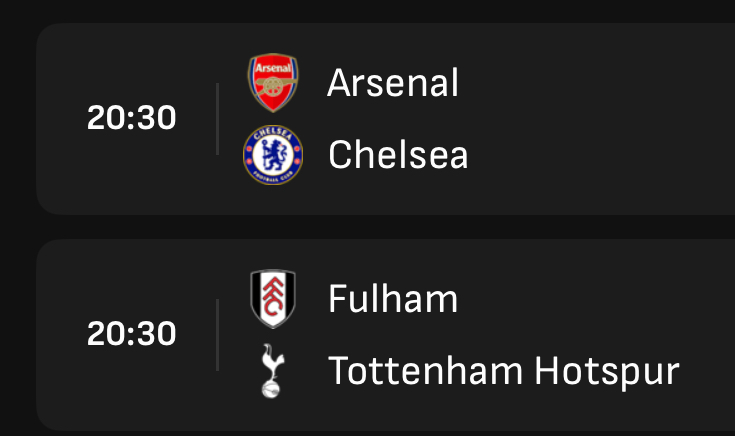Click the red FFC letters on Fulham's crest
735x436 pixels.
click(x=273, y=297)
